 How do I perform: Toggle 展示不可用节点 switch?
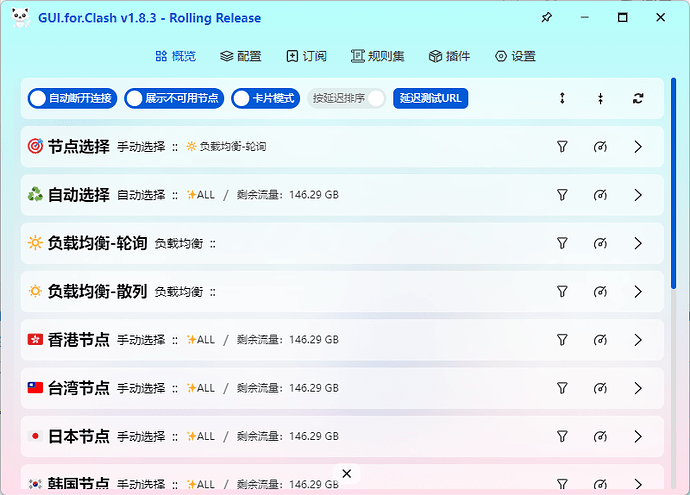point(174,98)
